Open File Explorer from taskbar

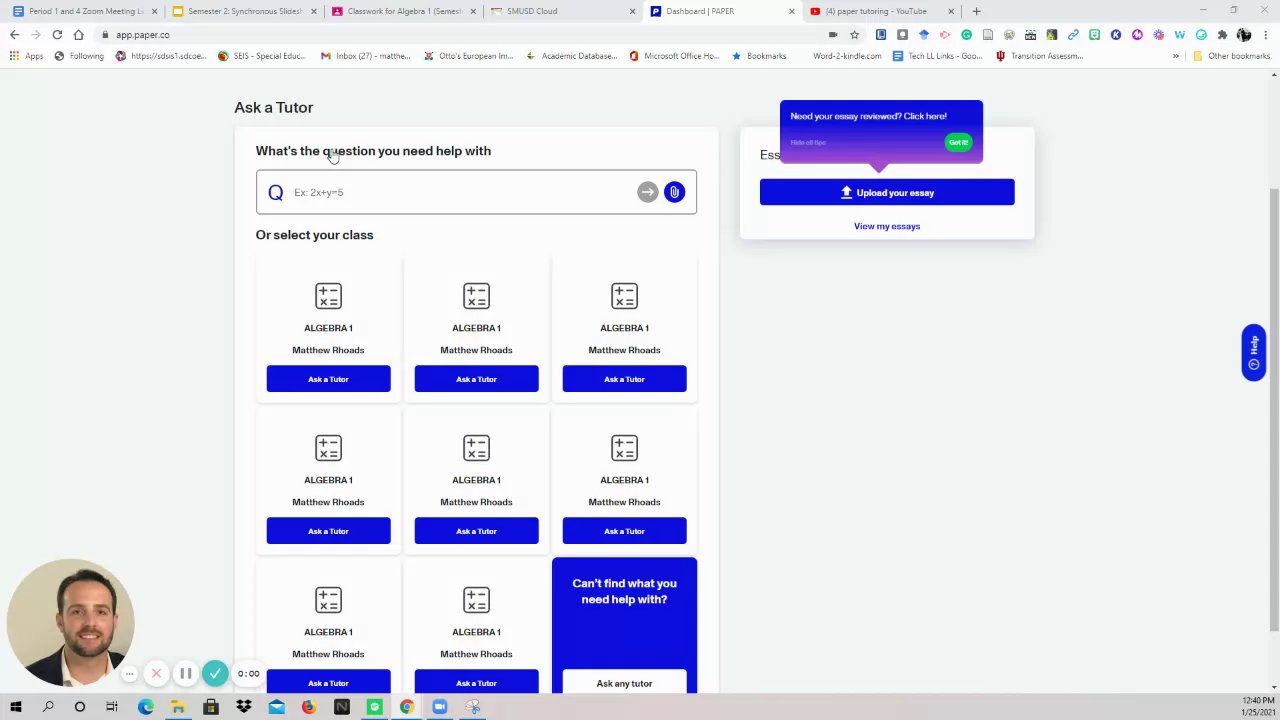click(x=178, y=707)
